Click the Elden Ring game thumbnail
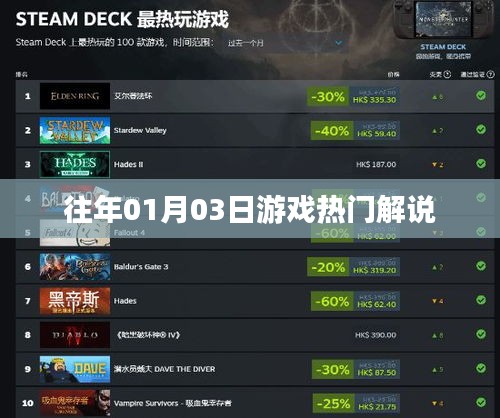Viewport: 500px width, 418px height. [75, 96]
